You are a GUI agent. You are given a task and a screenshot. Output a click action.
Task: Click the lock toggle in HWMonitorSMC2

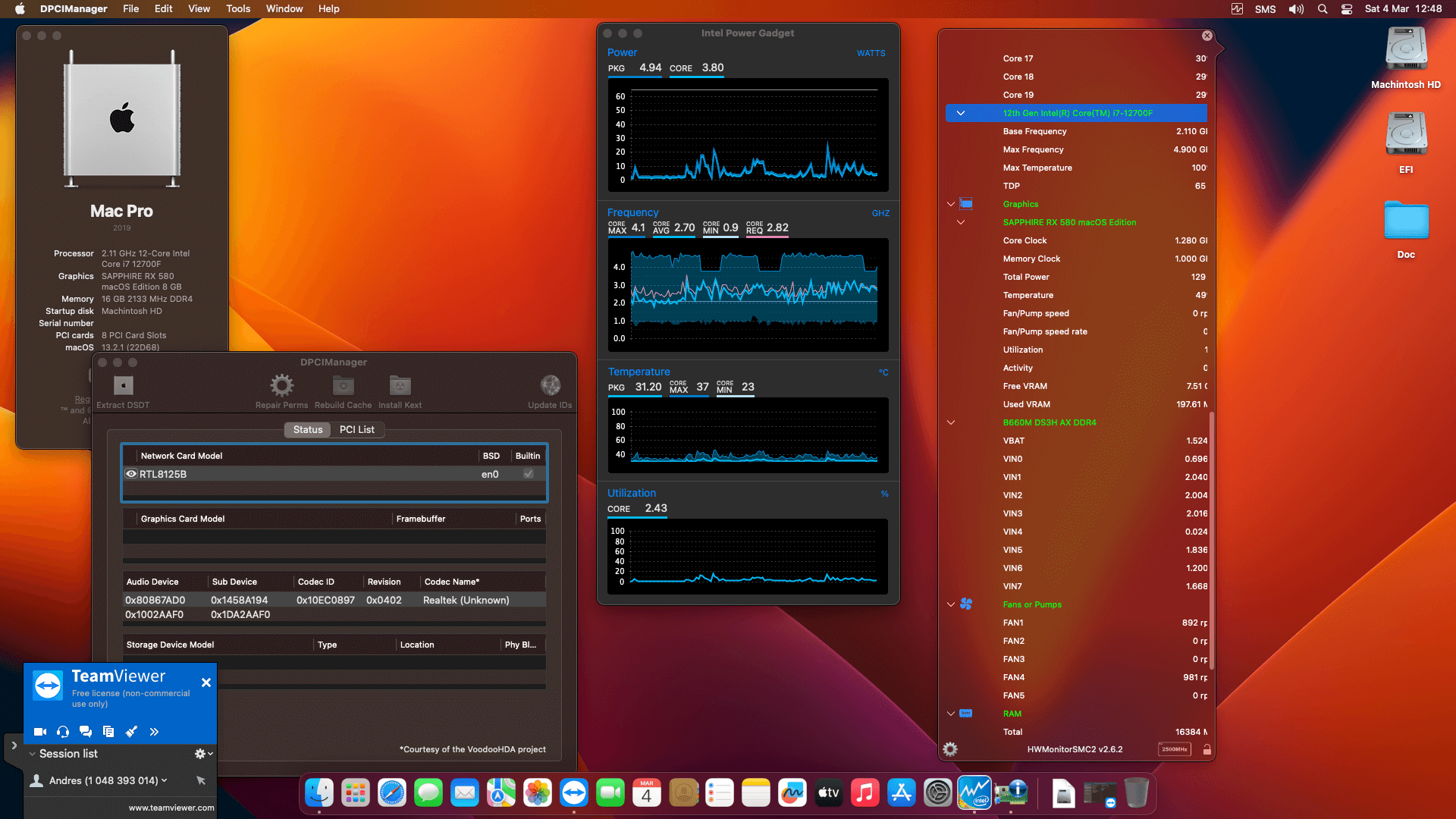pyautogui.click(x=1207, y=749)
